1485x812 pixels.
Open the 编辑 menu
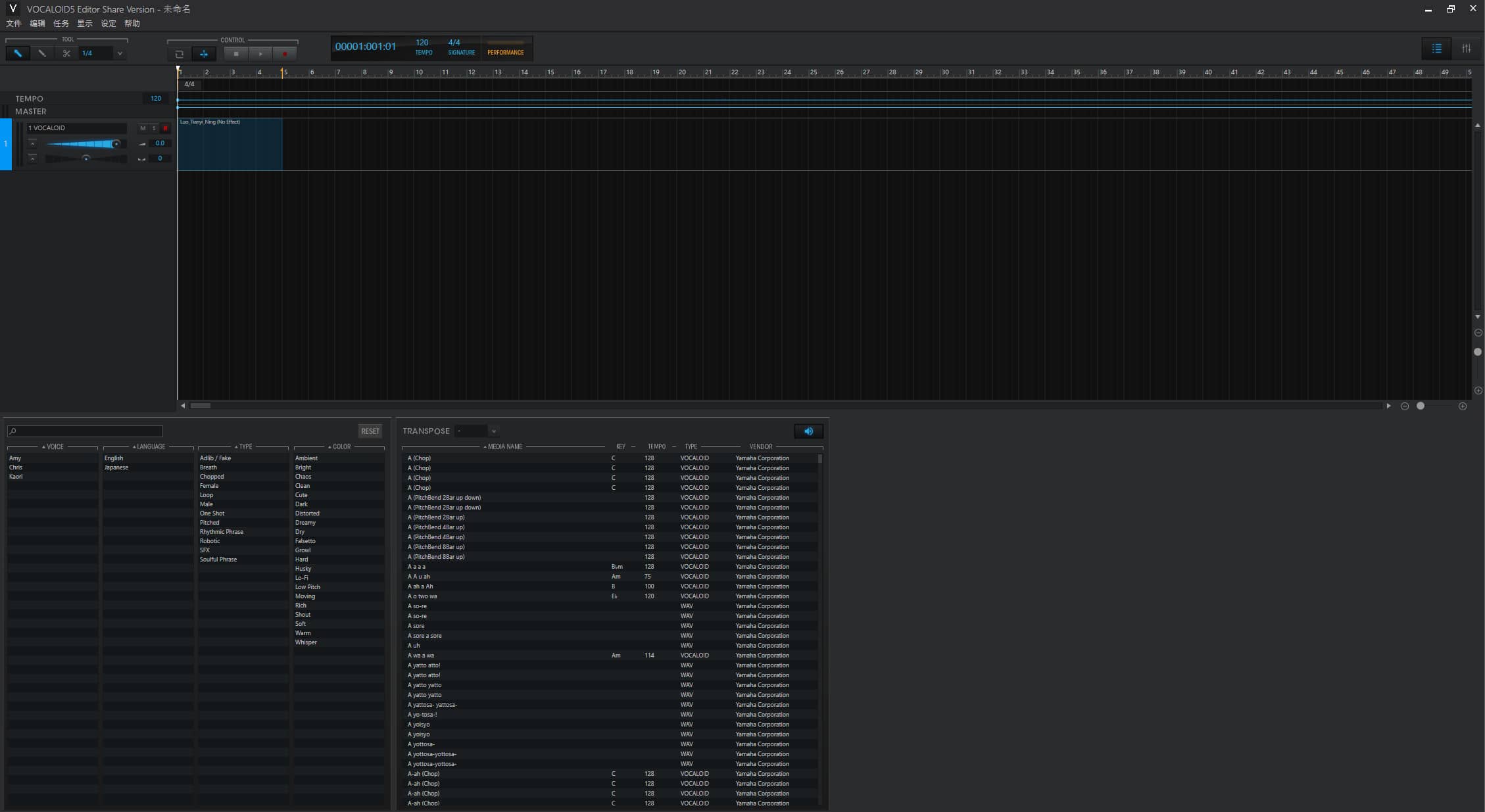pyautogui.click(x=37, y=24)
